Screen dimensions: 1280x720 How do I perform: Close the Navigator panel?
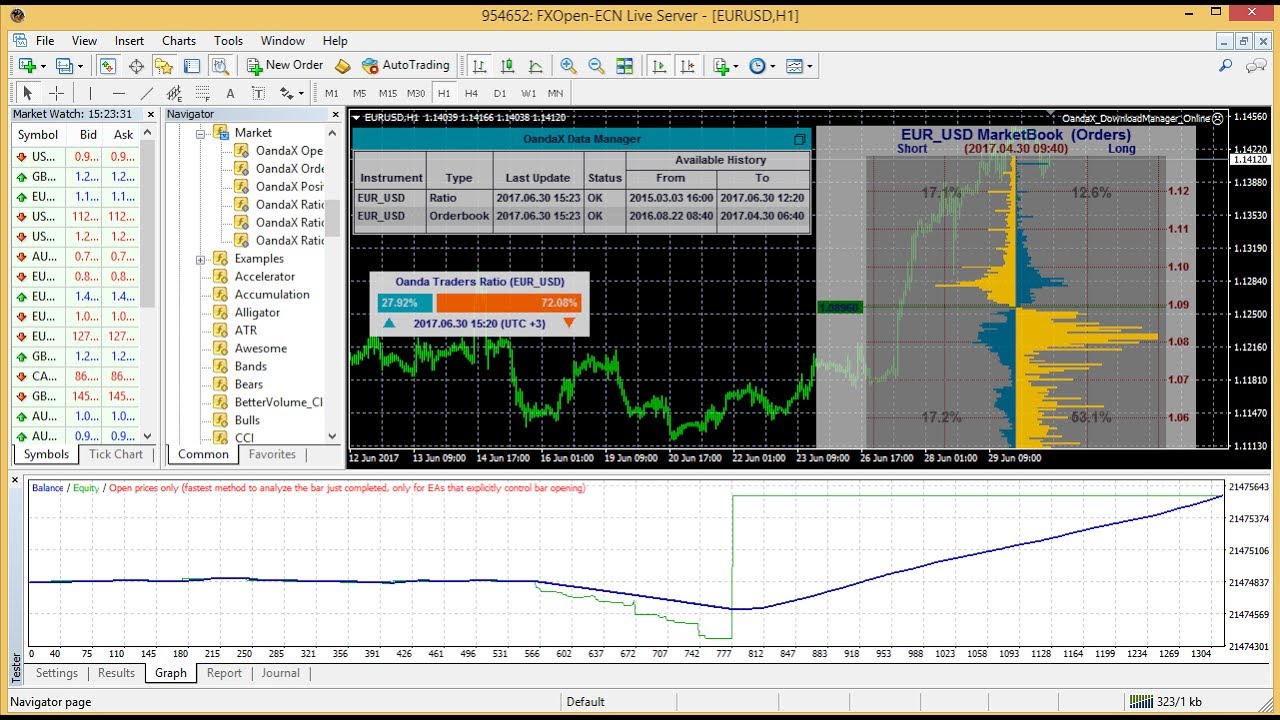tap(334, 114)
